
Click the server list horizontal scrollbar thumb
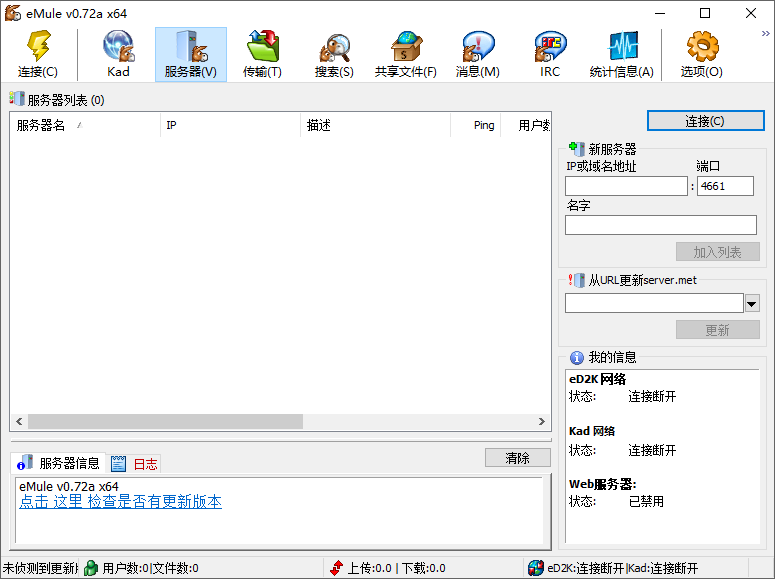point(166,421)
